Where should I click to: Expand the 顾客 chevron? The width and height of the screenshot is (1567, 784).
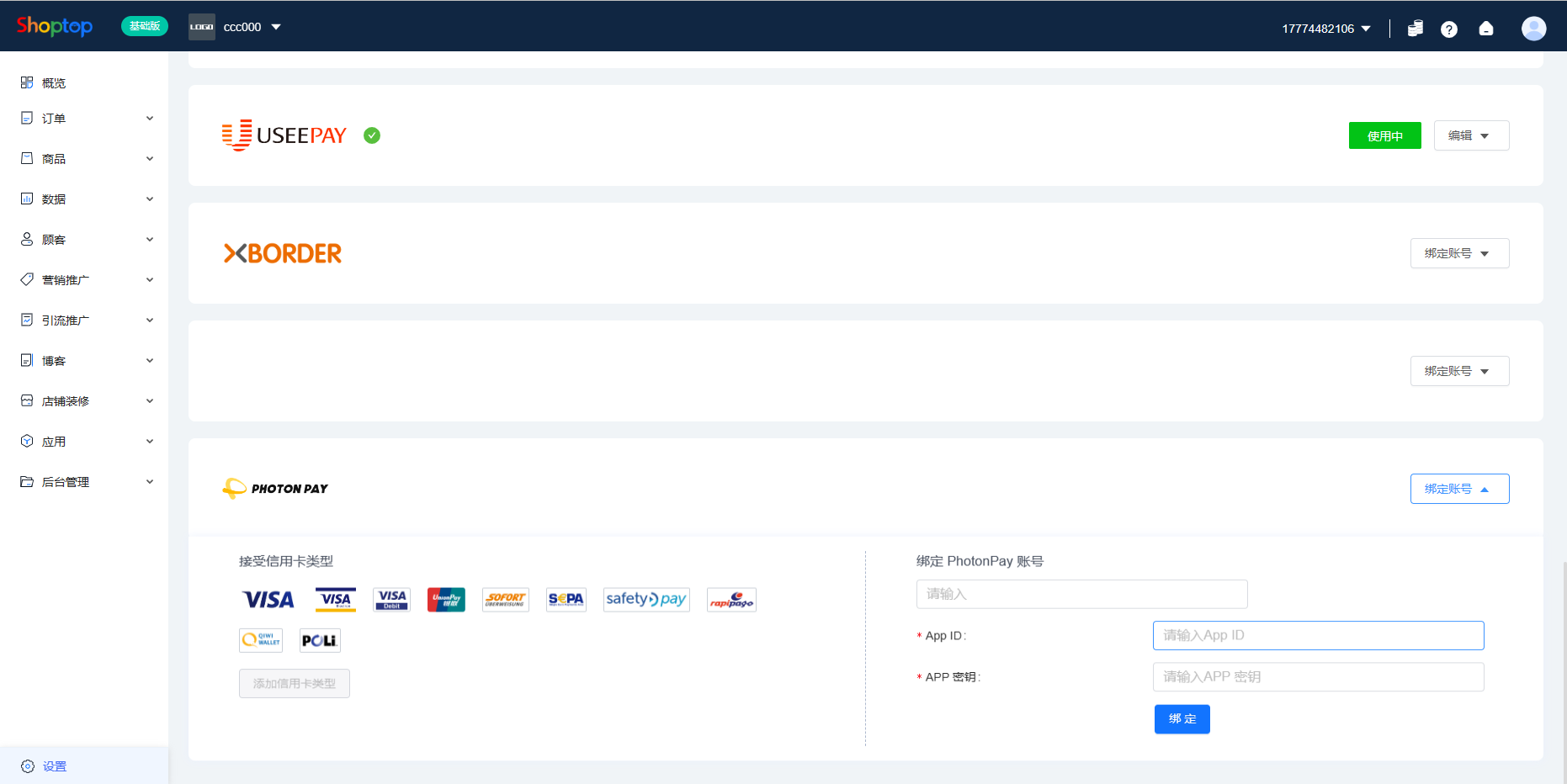click(x=150, y=240)
